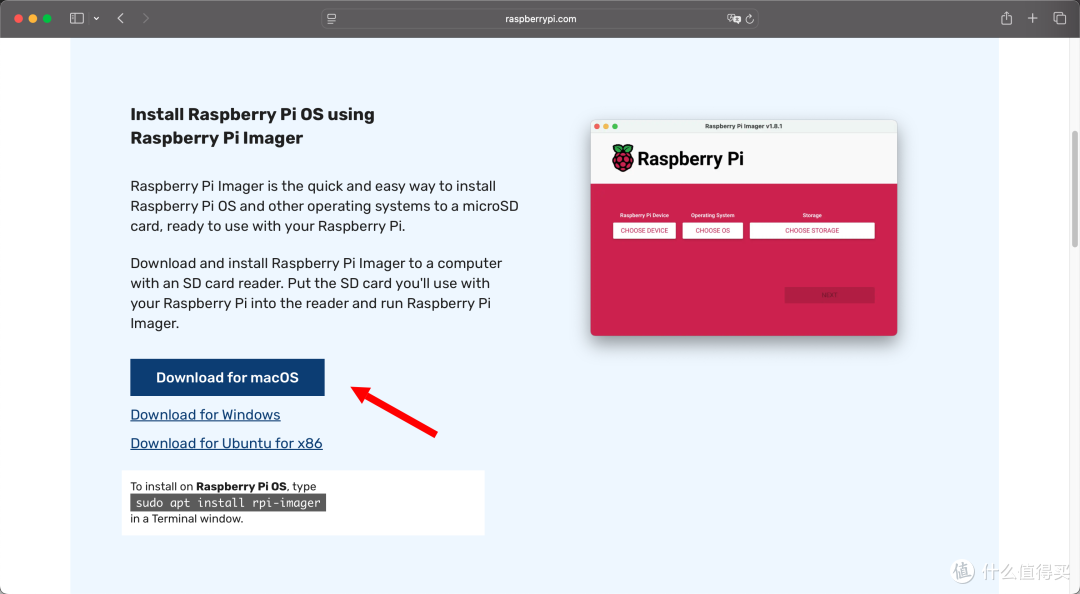Go forward with the forward arrow
The image size is (1080, 594).
click(x=145, y=19)
